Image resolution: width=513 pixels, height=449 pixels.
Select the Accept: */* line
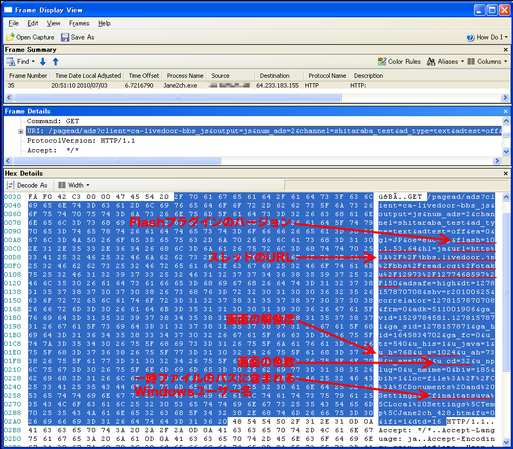tap(53, 150)
